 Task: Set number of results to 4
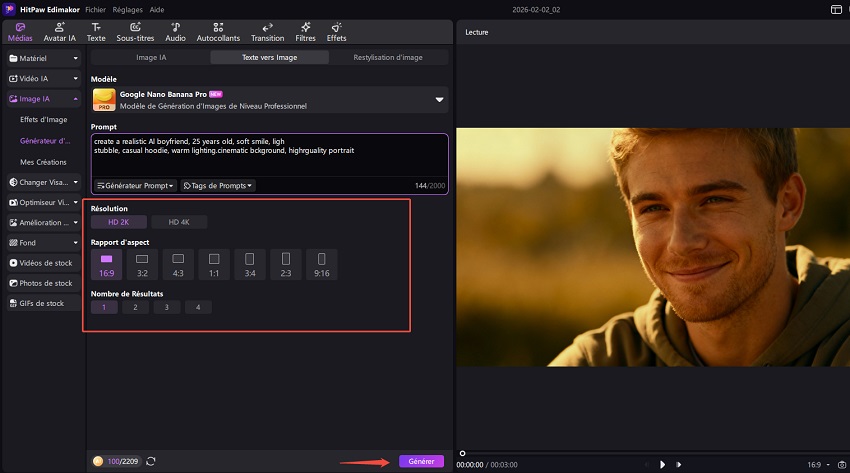click(198, 307)
